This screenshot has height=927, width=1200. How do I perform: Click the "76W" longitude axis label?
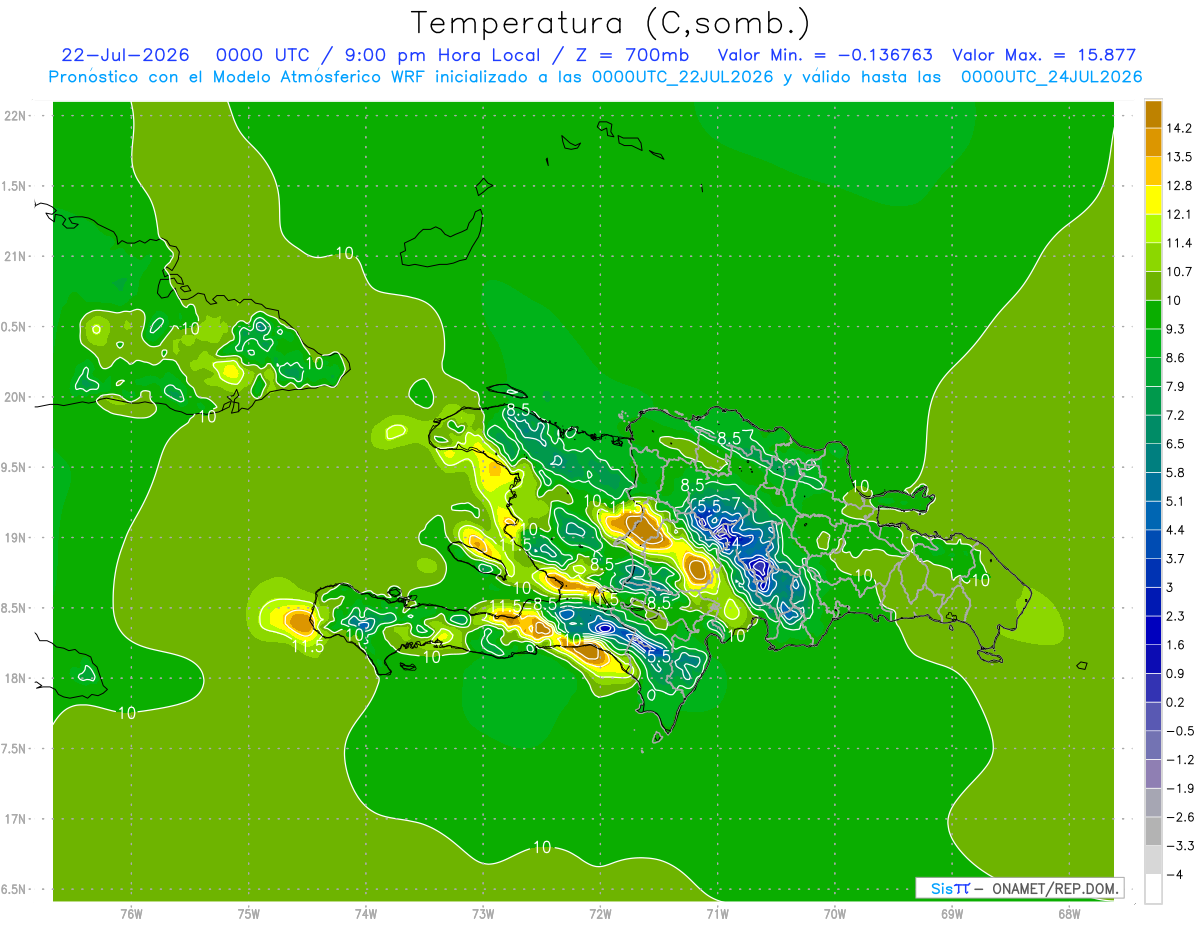point(131,914)
